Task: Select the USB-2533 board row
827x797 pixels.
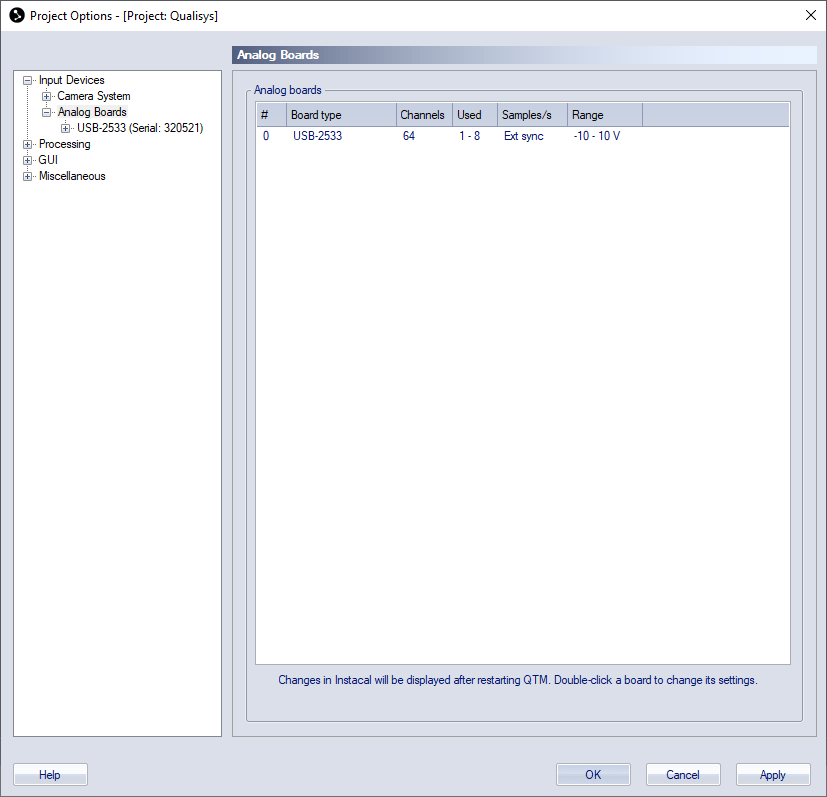Action: tap(317, 136)
